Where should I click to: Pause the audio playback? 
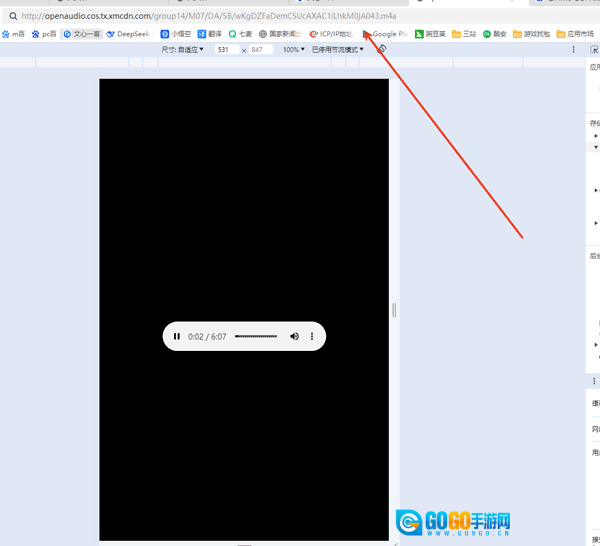177,336
